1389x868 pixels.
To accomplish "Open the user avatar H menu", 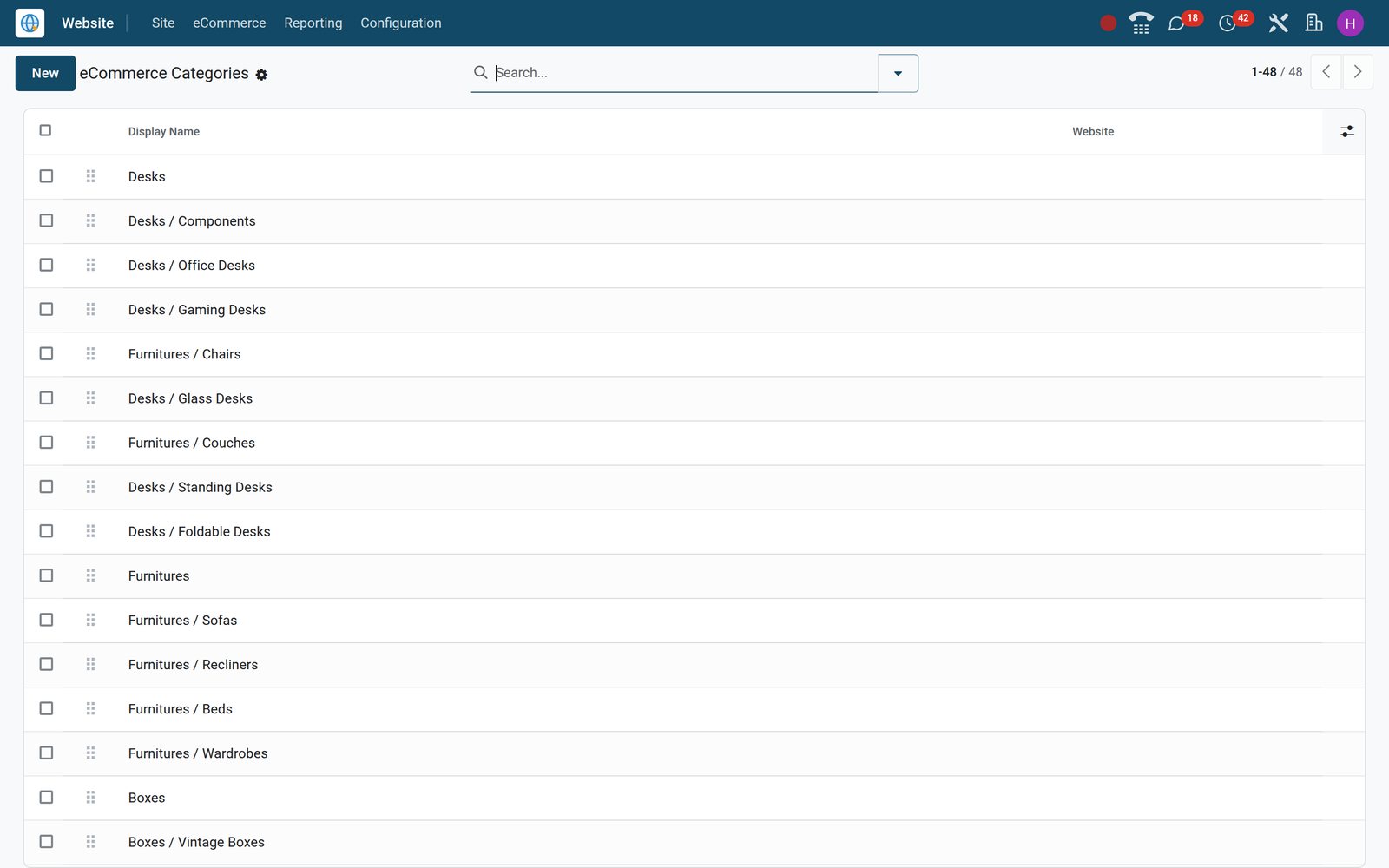I will click(1350, 23).
